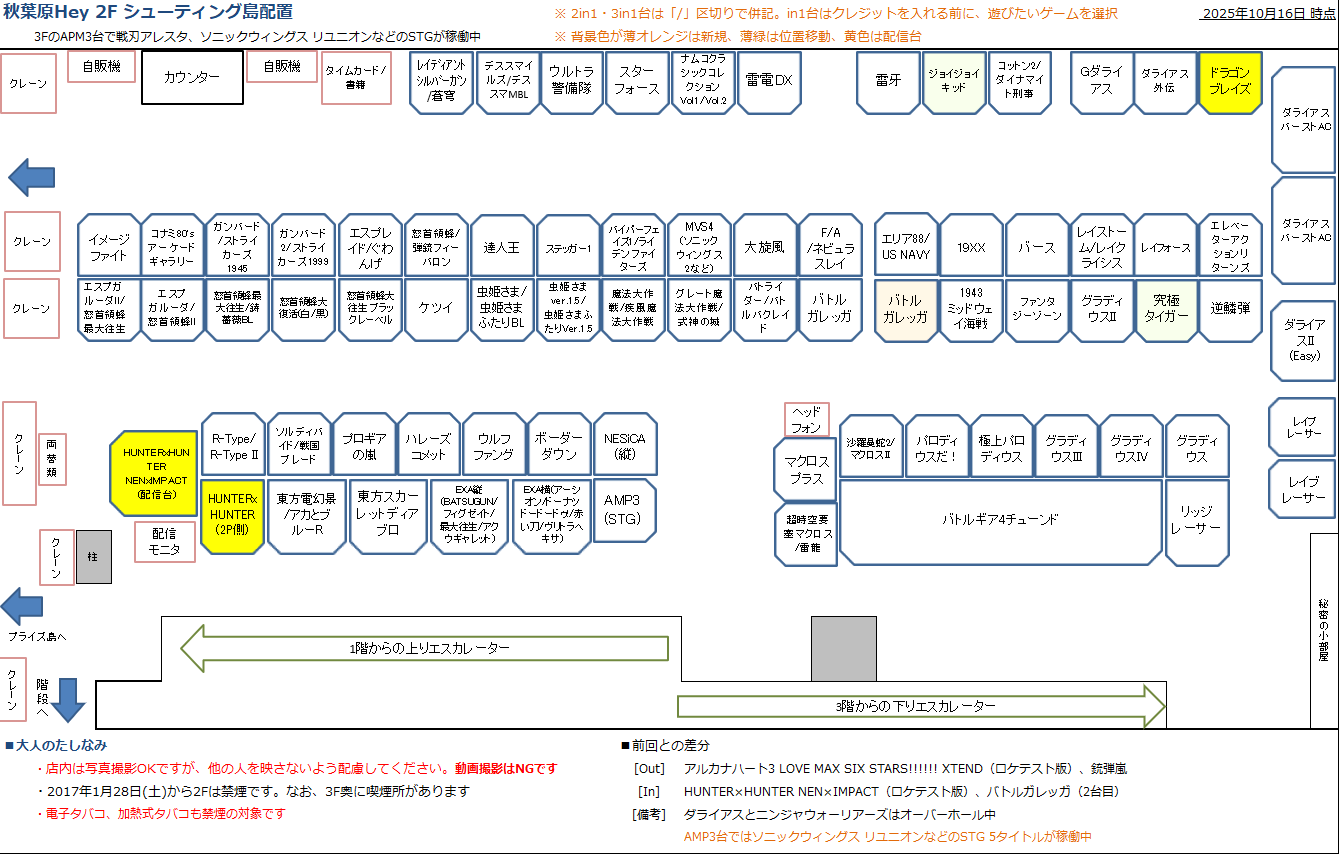Click the blue down arrow beside 階段へ
1342x857 pixels.
68,698
